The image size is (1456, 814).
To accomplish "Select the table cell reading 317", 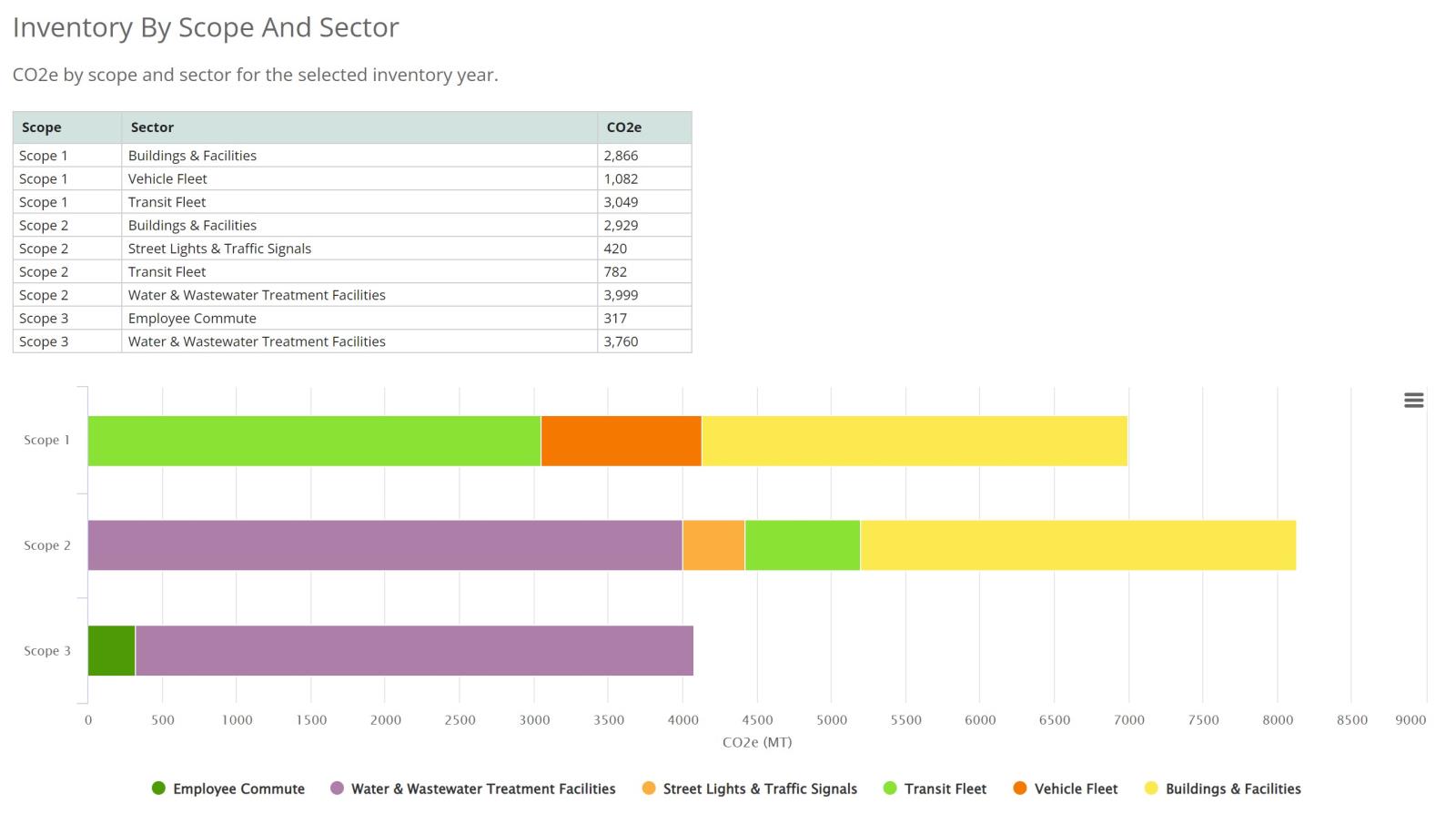I will coord(644,318).
